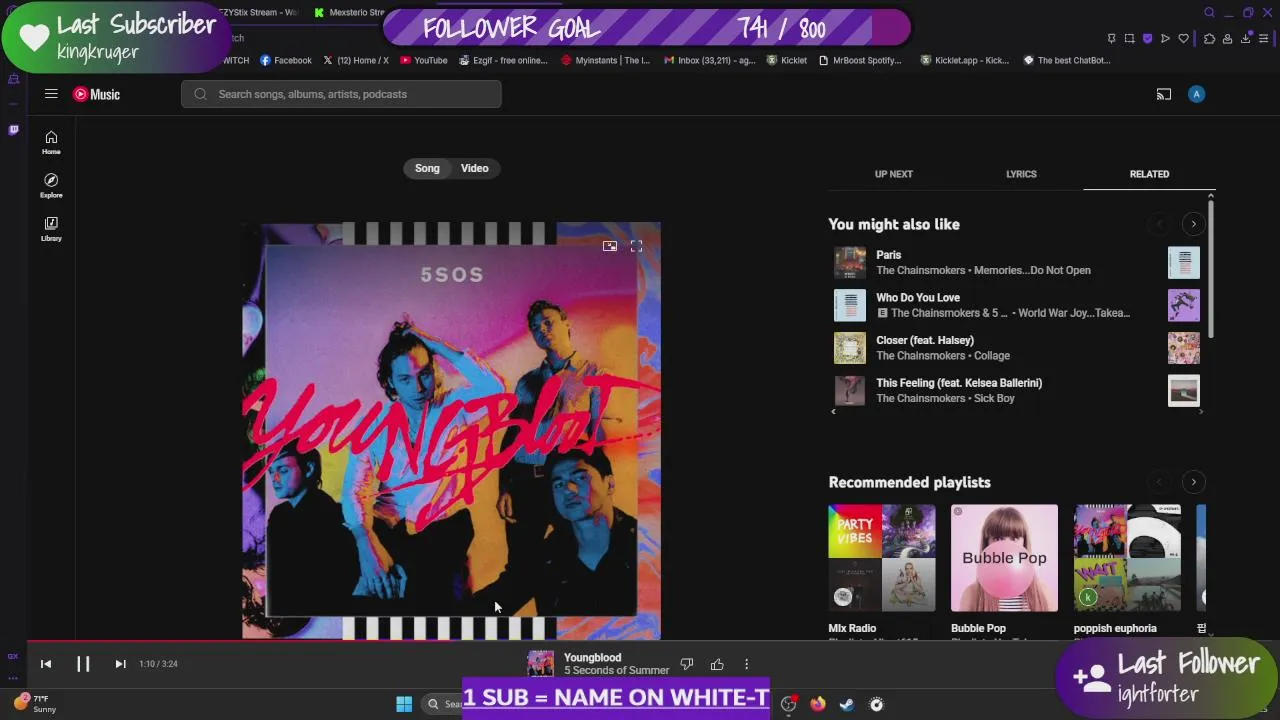Open the browser extensions puzzle icon

point(1209,38)
